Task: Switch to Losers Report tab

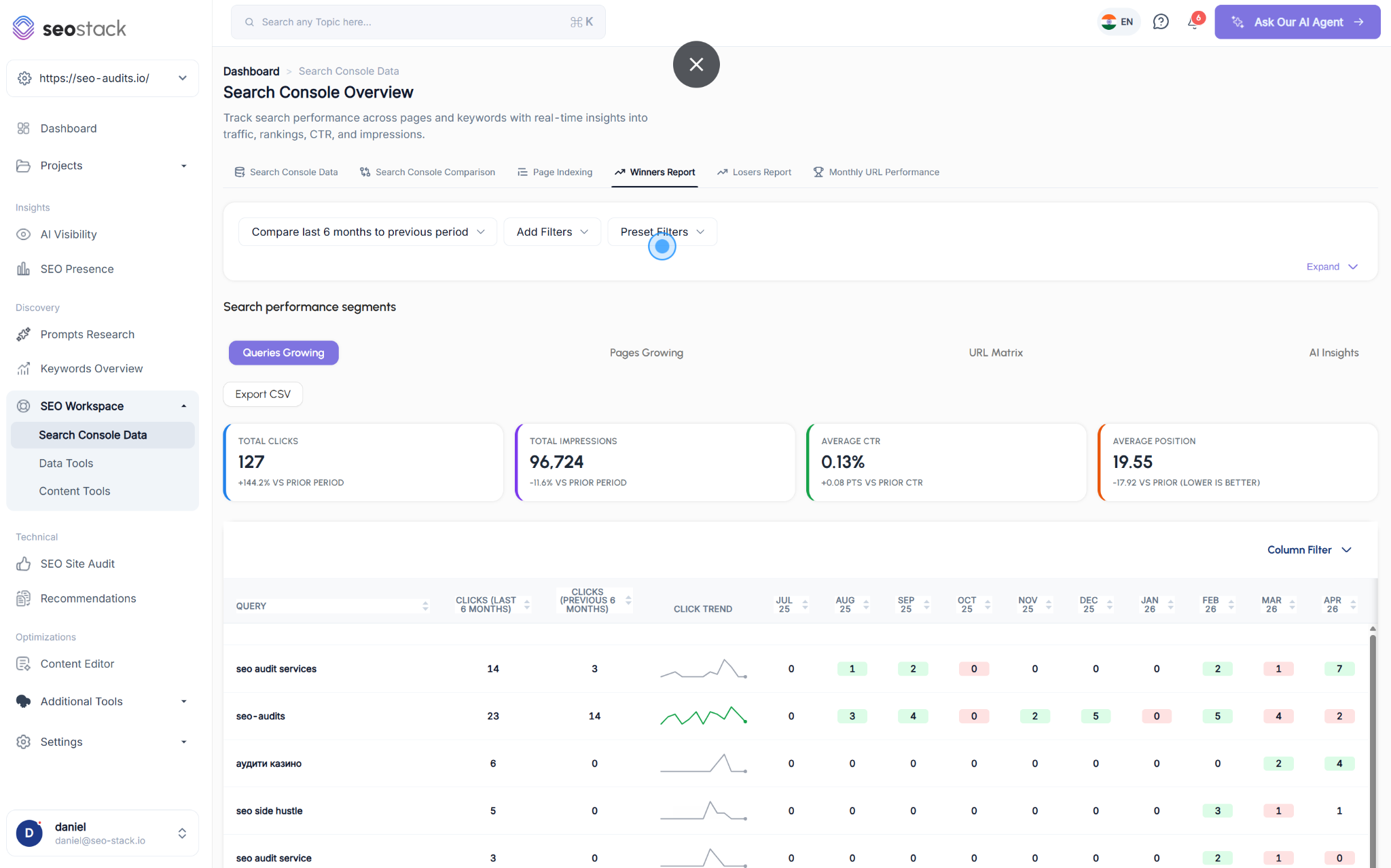Action: click(x=754, y=172)
